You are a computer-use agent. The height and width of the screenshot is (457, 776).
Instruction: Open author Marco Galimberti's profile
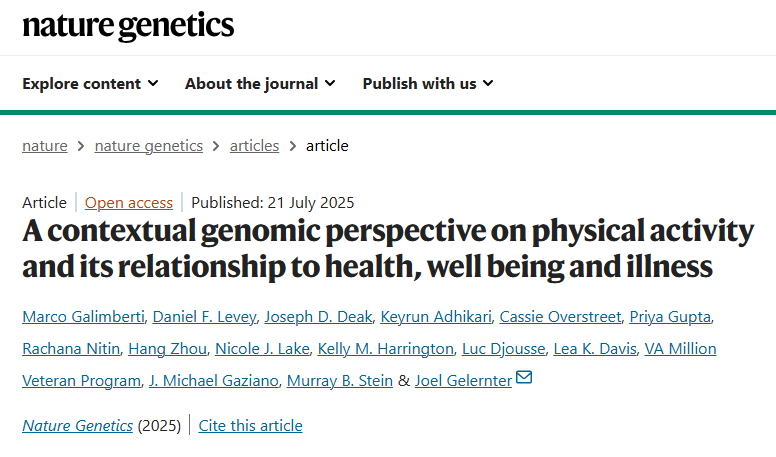[83, 317]
